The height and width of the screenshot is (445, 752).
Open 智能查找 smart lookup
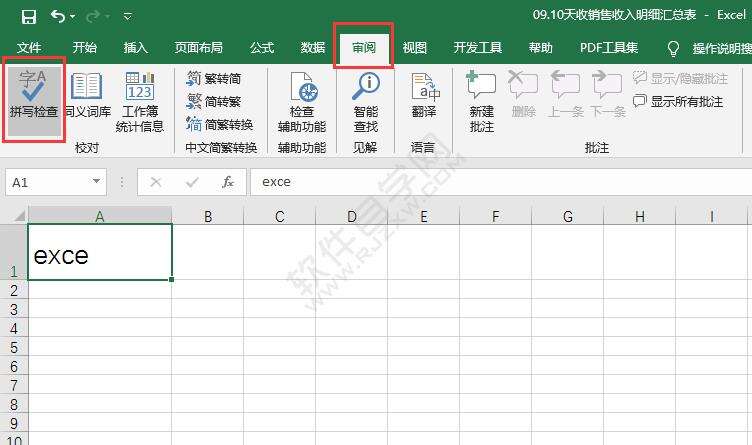tap(366, 102)
